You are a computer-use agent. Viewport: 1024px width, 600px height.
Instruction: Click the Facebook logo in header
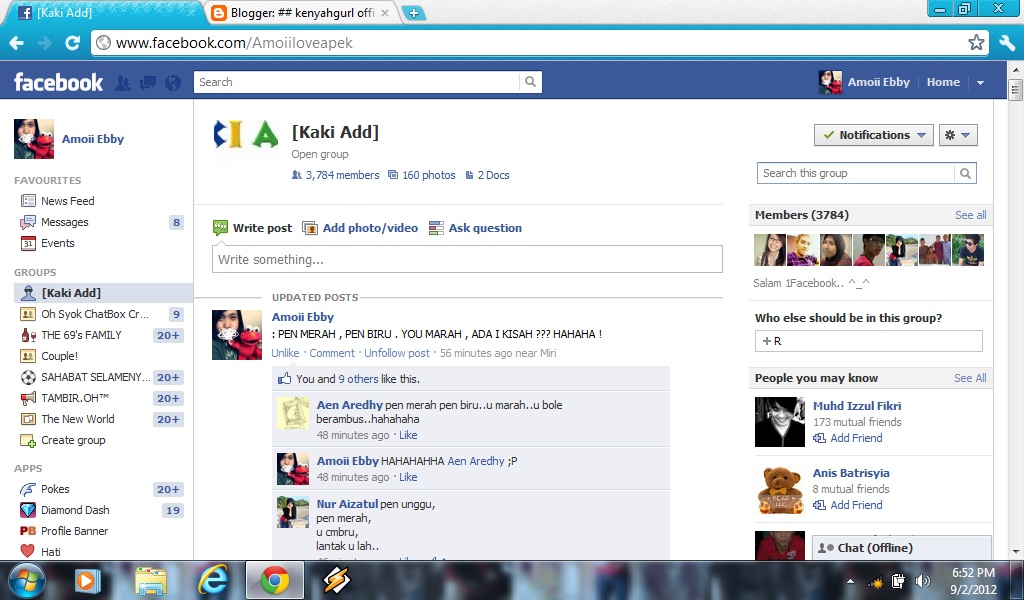(58, 82)
